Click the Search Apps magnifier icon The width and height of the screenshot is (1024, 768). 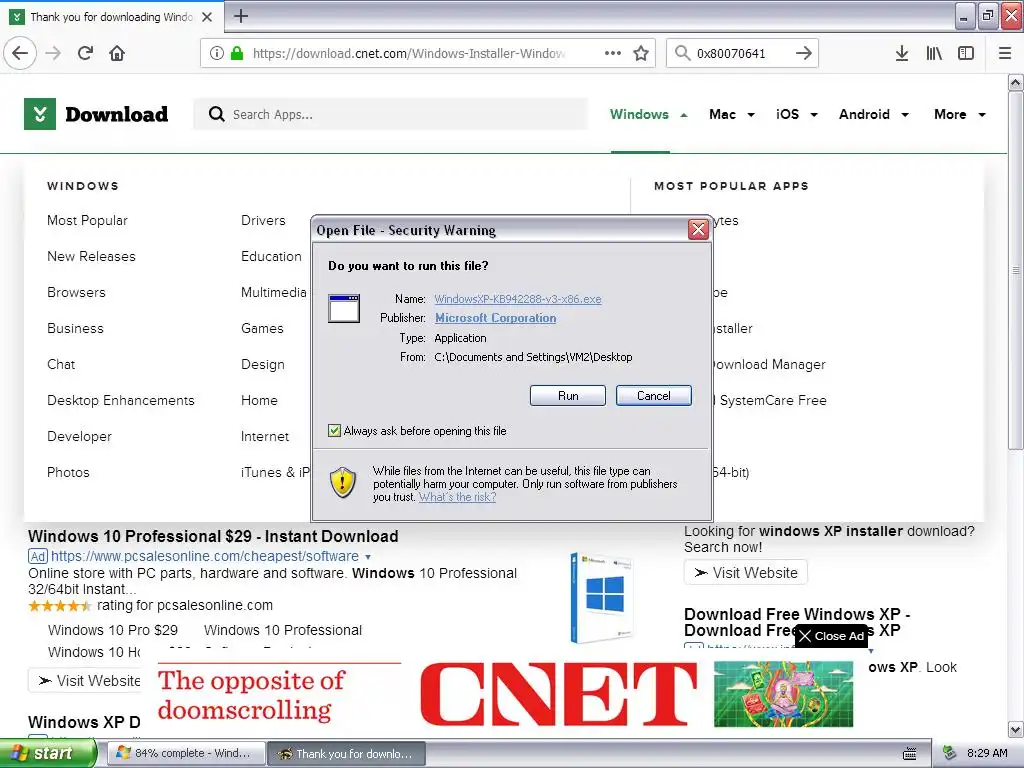coord(217,114)
